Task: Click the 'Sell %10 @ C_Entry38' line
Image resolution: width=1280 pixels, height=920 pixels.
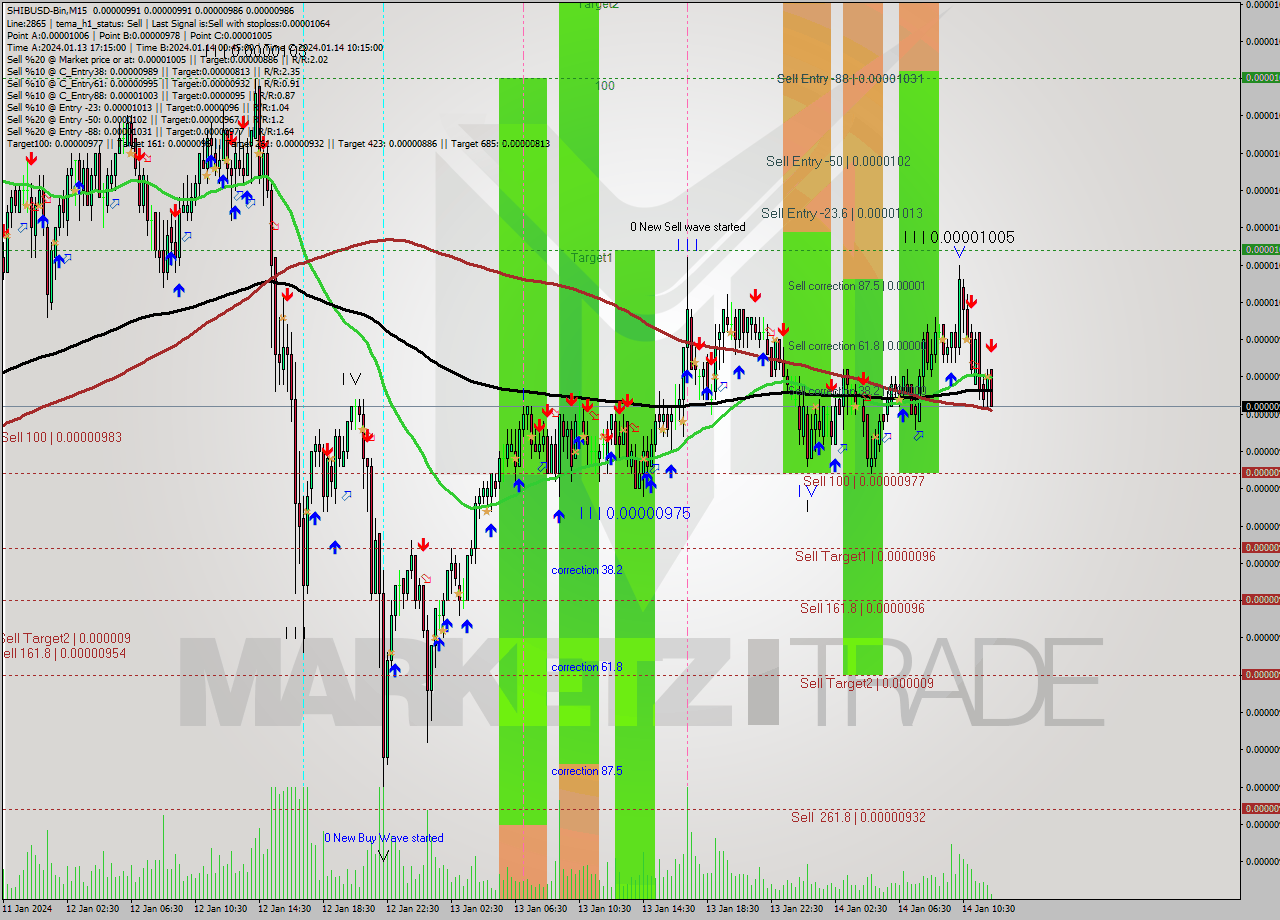Action: (x=153, y=71)
